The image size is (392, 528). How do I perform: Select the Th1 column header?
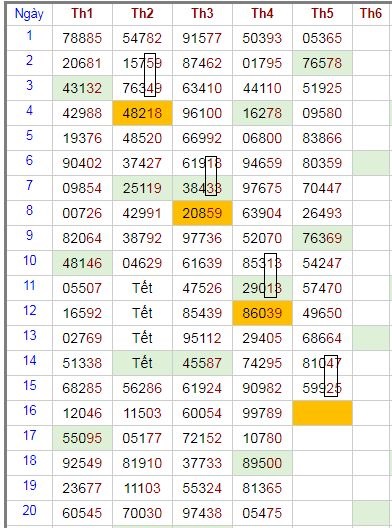tap(82, 14)
